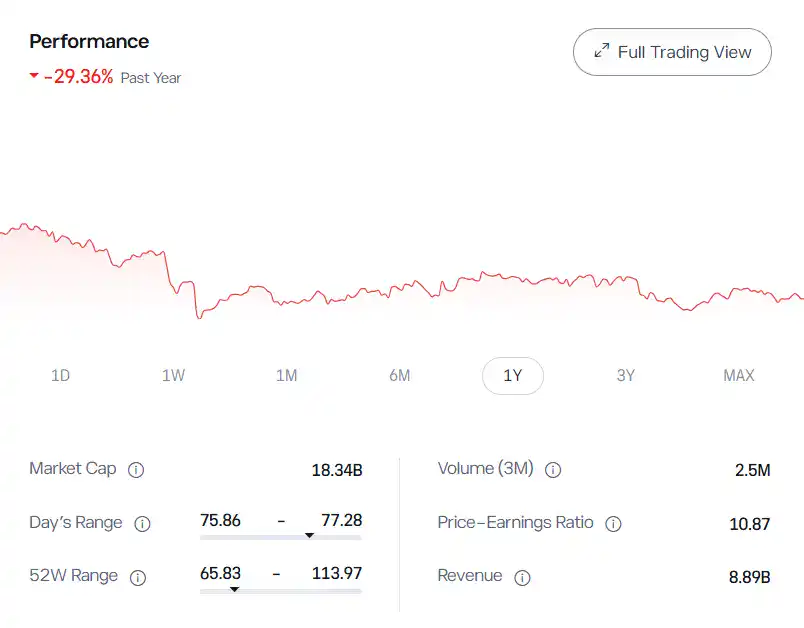View the 3Y performance chart
This screenshot has height=628, width=804.
(x=626, y=376)
